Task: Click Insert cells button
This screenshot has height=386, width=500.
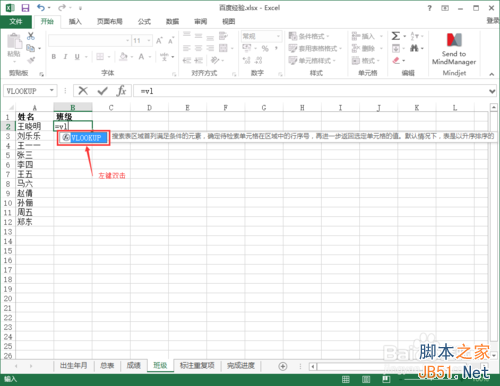Action: tap(364, 36)
